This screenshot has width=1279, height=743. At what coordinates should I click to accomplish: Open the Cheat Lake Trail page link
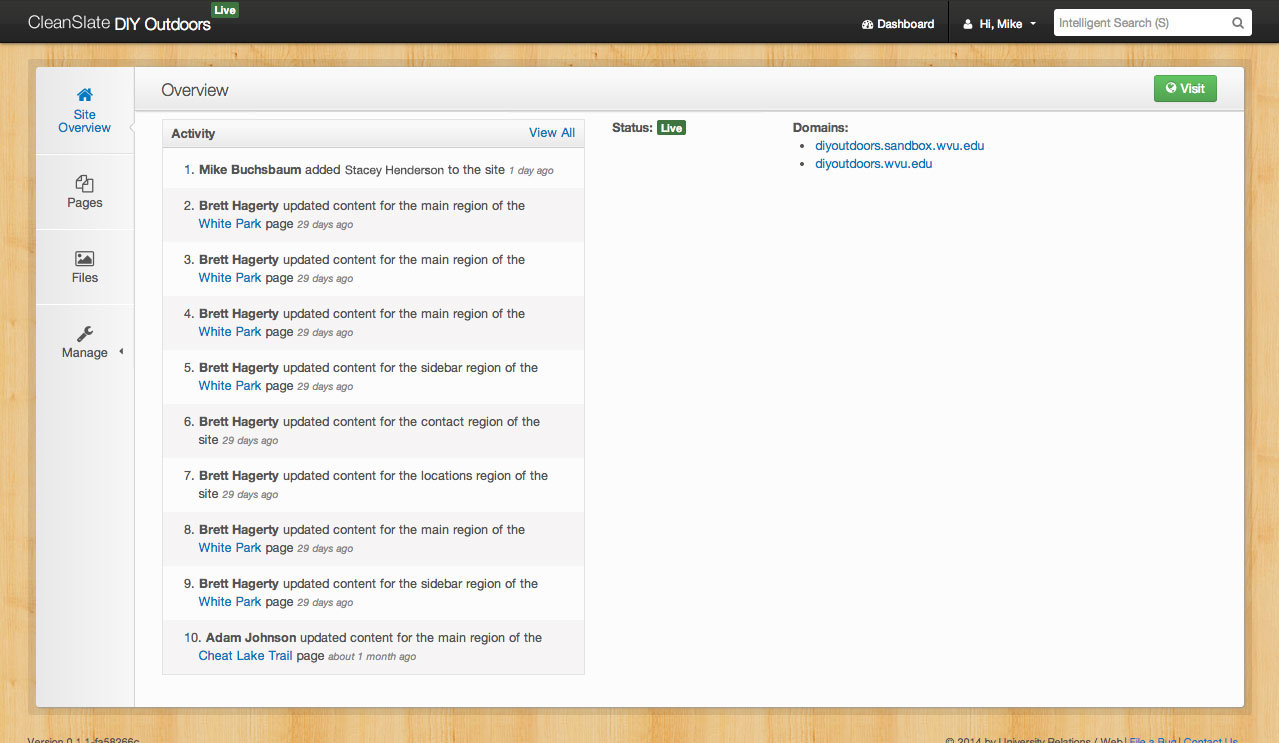coord(246,656)
